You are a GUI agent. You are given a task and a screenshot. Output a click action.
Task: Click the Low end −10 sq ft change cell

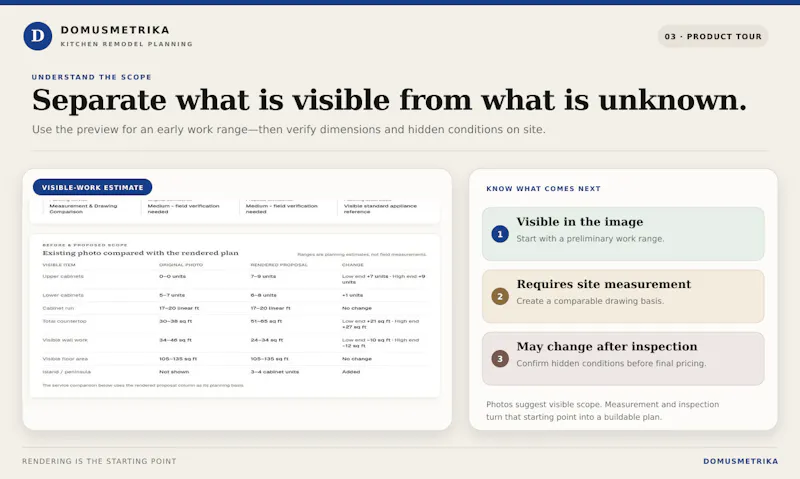(380, 343)
